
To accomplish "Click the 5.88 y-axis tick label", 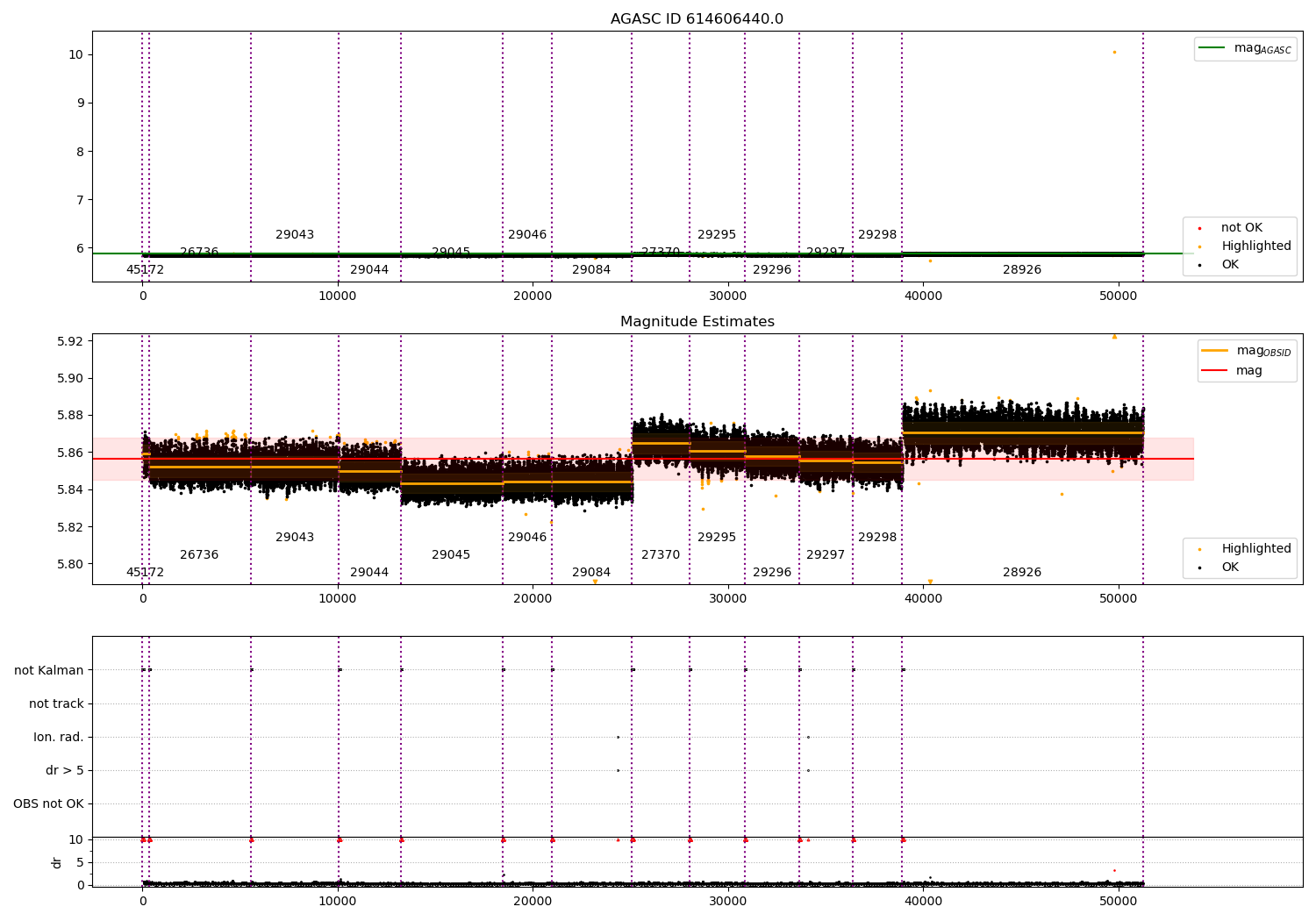I will pos(70,416).
